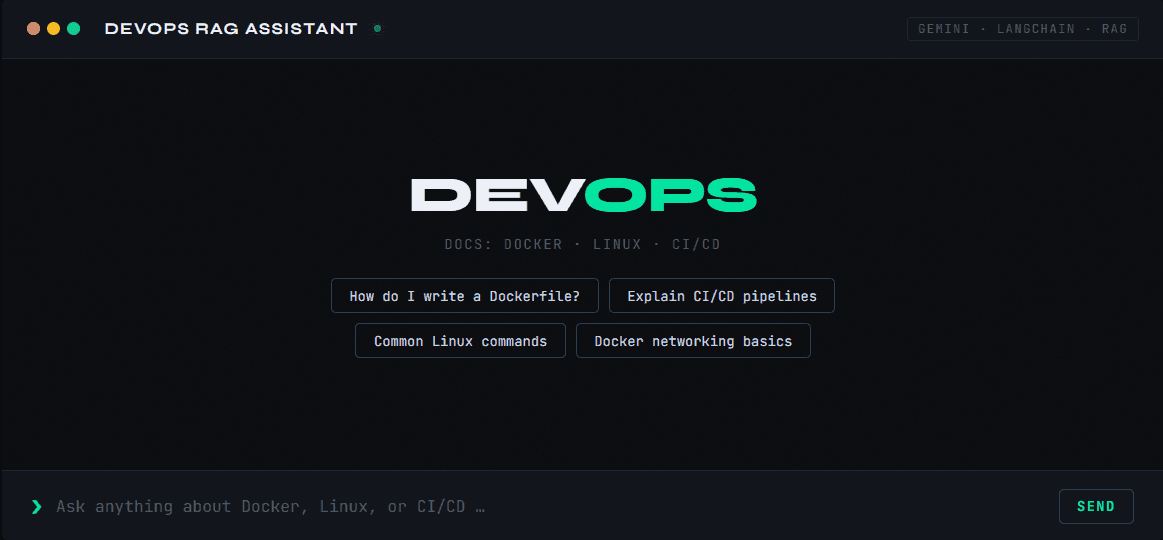Select 'Docker networking basics' suggestion
The height and width of the screenshot is (540, 1163).
(x=693, y=341)
